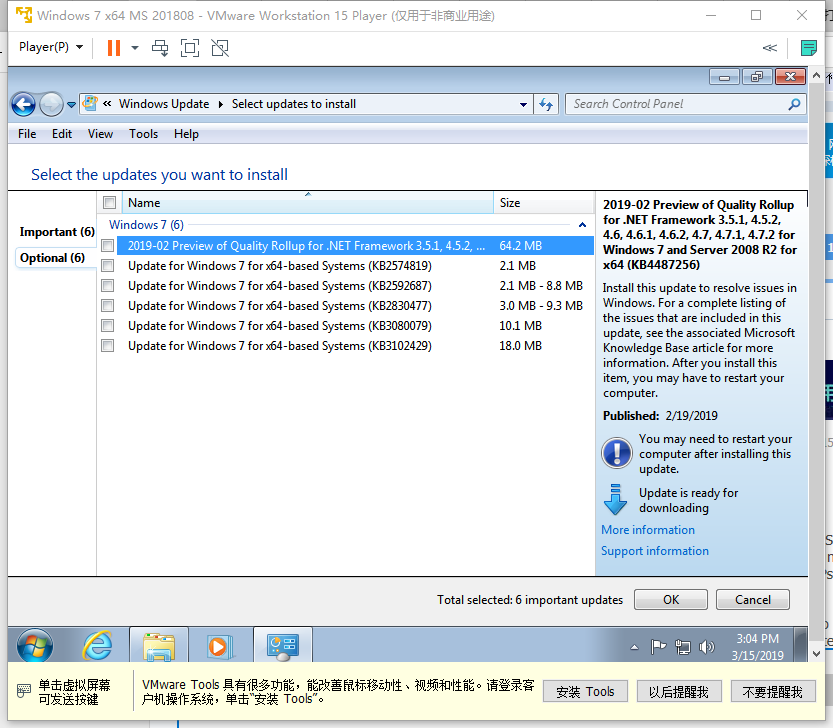Screen dimensions: 833x728
Task: Open the VMware messages note icon
Action: click(x=809, y=48)
